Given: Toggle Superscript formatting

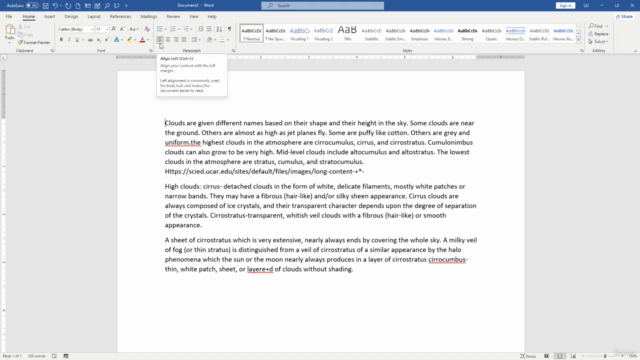Looking at the screenshot, I should click(107, 40).
